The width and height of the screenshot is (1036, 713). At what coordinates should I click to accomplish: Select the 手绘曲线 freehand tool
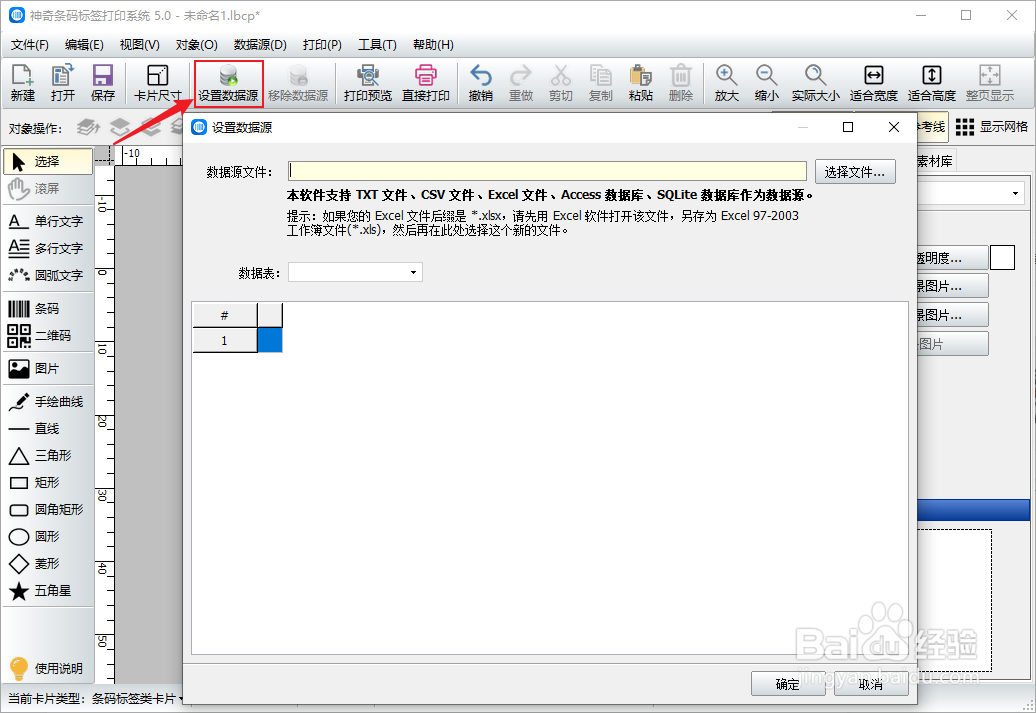[x=48, y=402]
